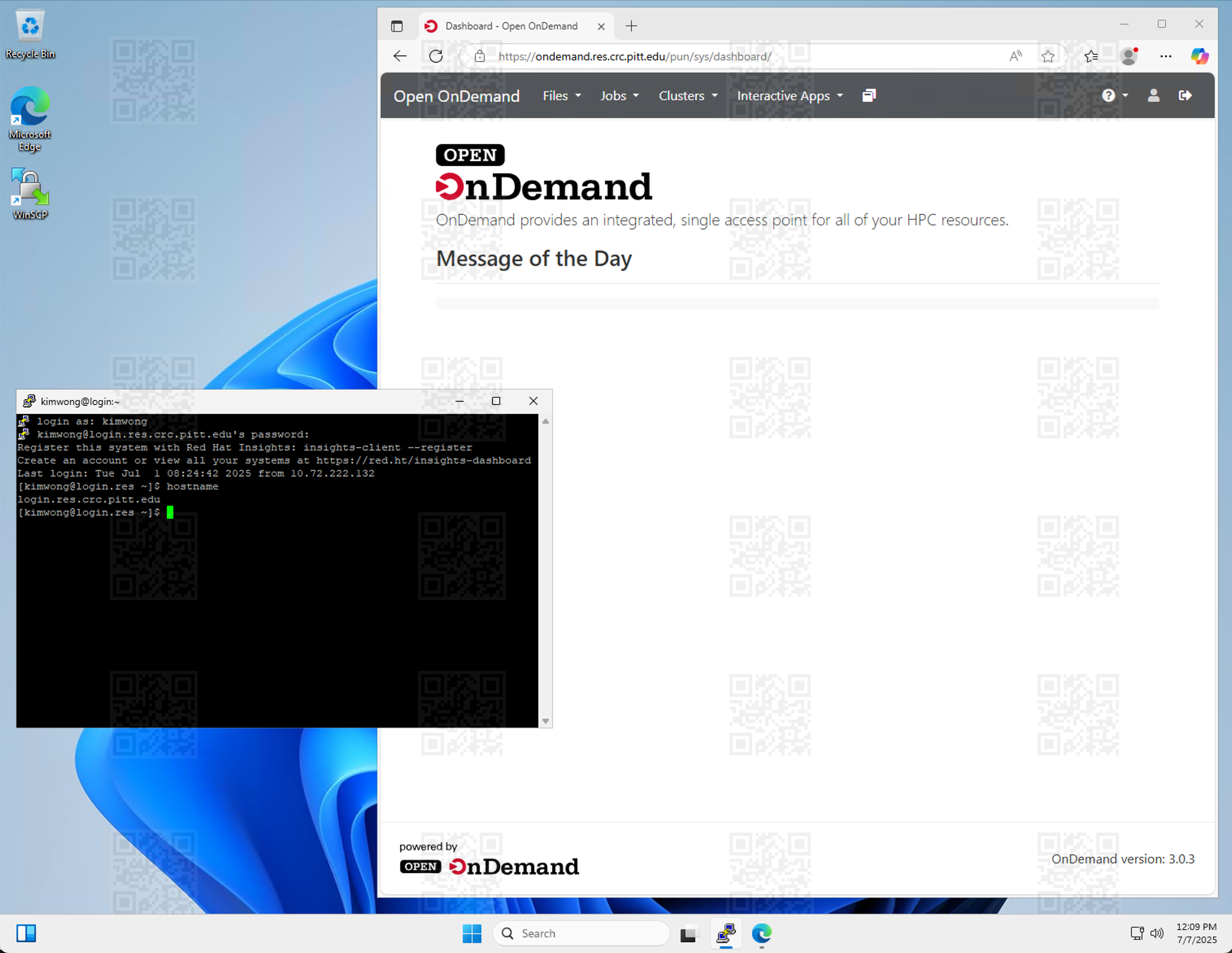Open the Favorites list icon

point(1091,56)
